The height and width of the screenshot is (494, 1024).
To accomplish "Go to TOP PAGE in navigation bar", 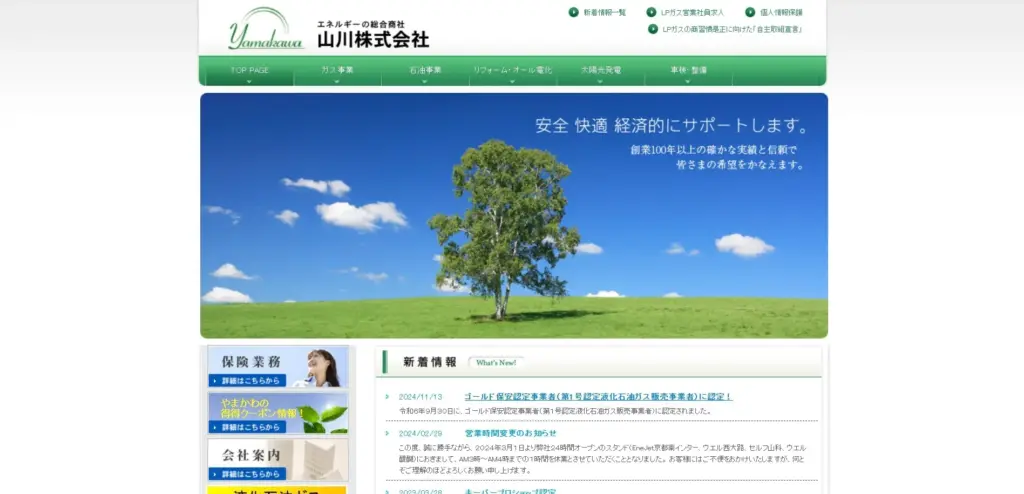I will tap(250, 70).
